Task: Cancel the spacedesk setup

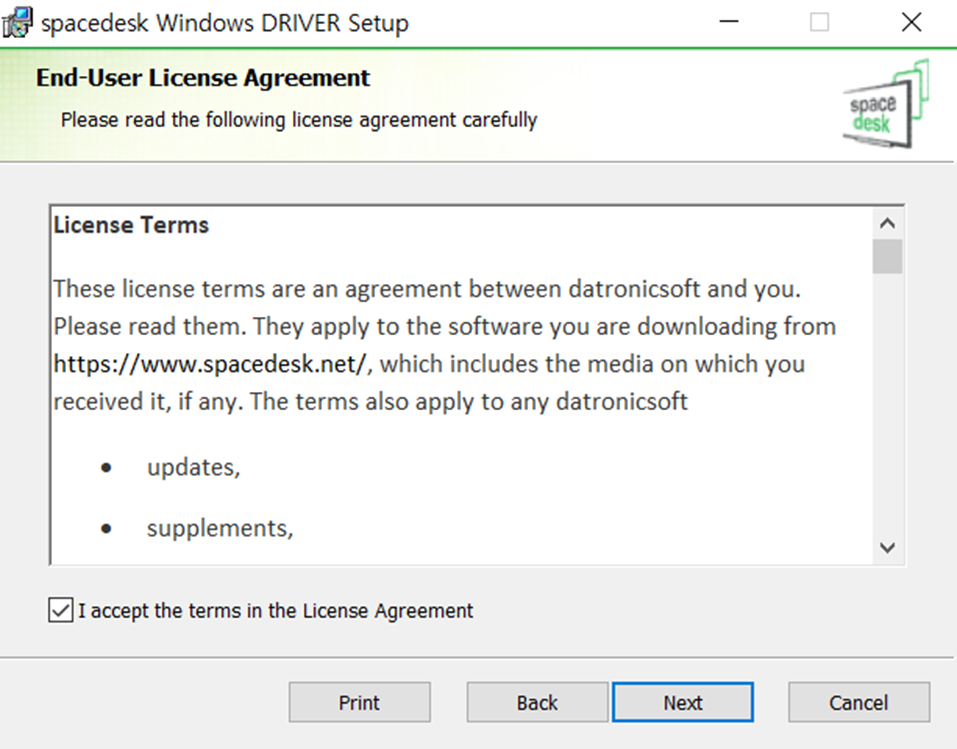Action: pyautogui.click(x=859, y=703)
